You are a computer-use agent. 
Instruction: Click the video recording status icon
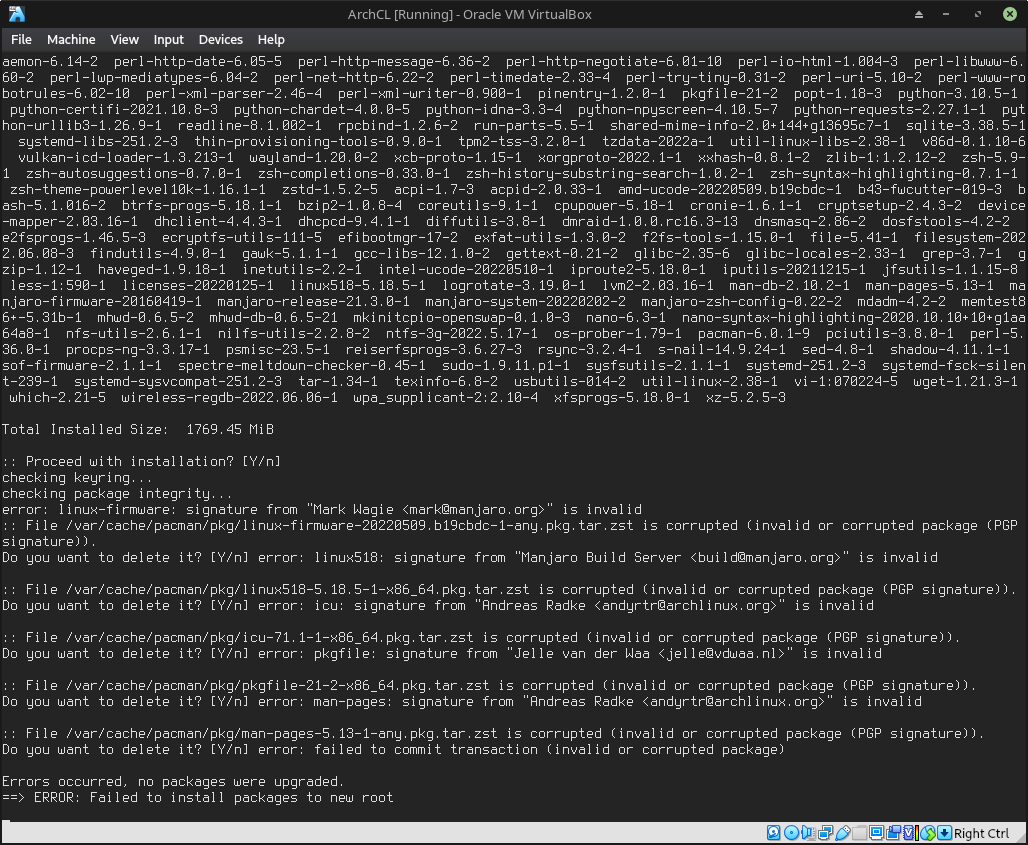click(x=894, y=833)
